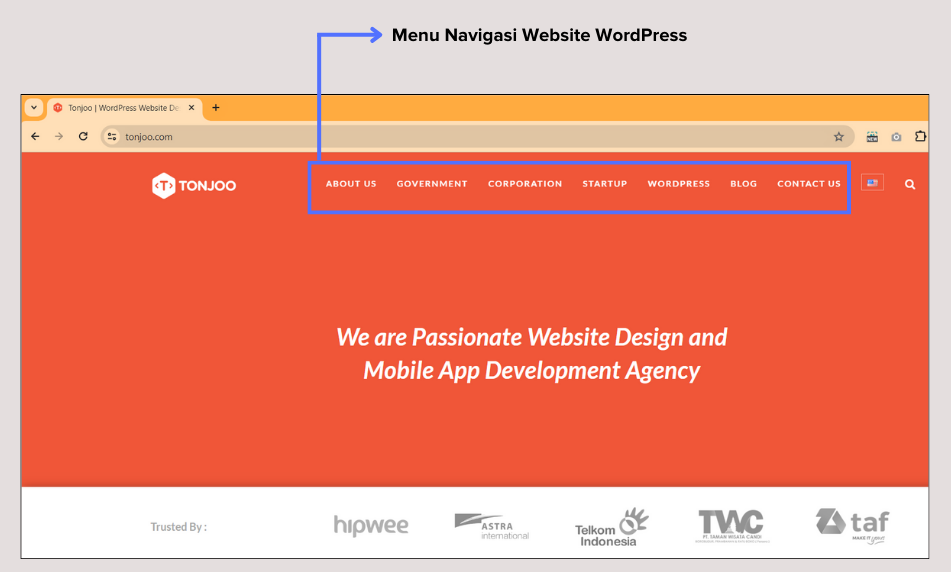Click the address bar showing tonjoo.com
Image resolution: width=951 pixels, height=572 pixels.
pos(477,136)
